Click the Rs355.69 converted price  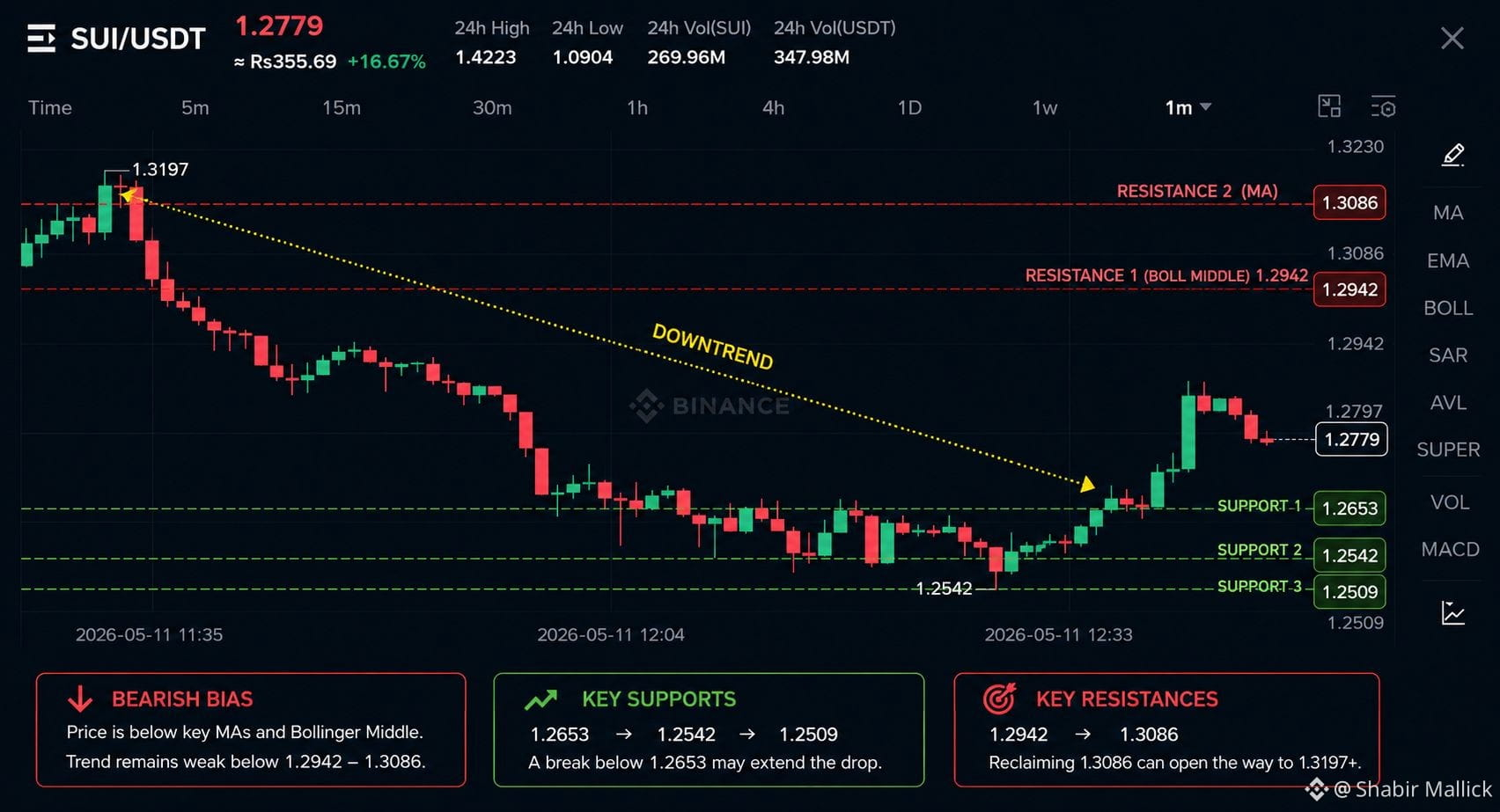click(285, 62)
